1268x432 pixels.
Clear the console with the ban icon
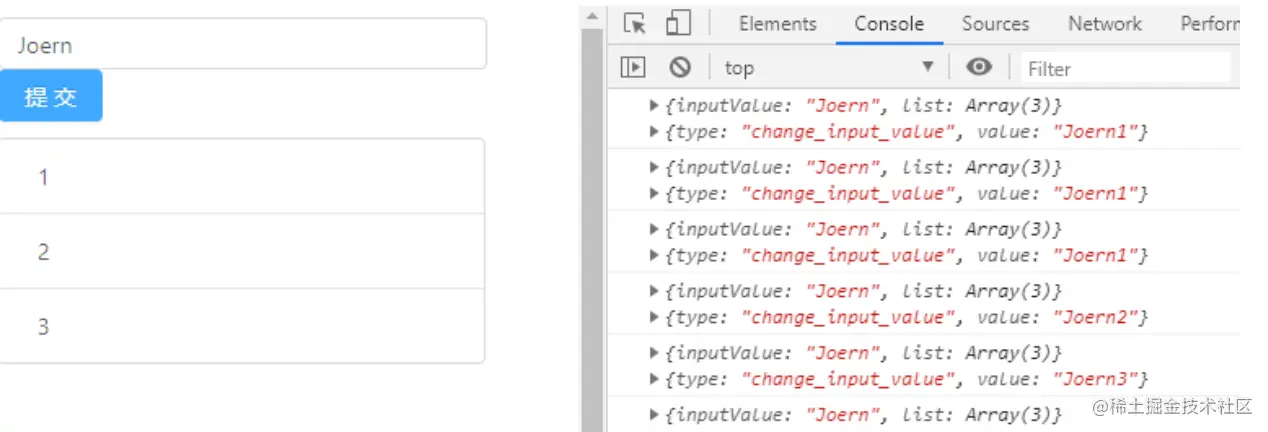(680, 67)
